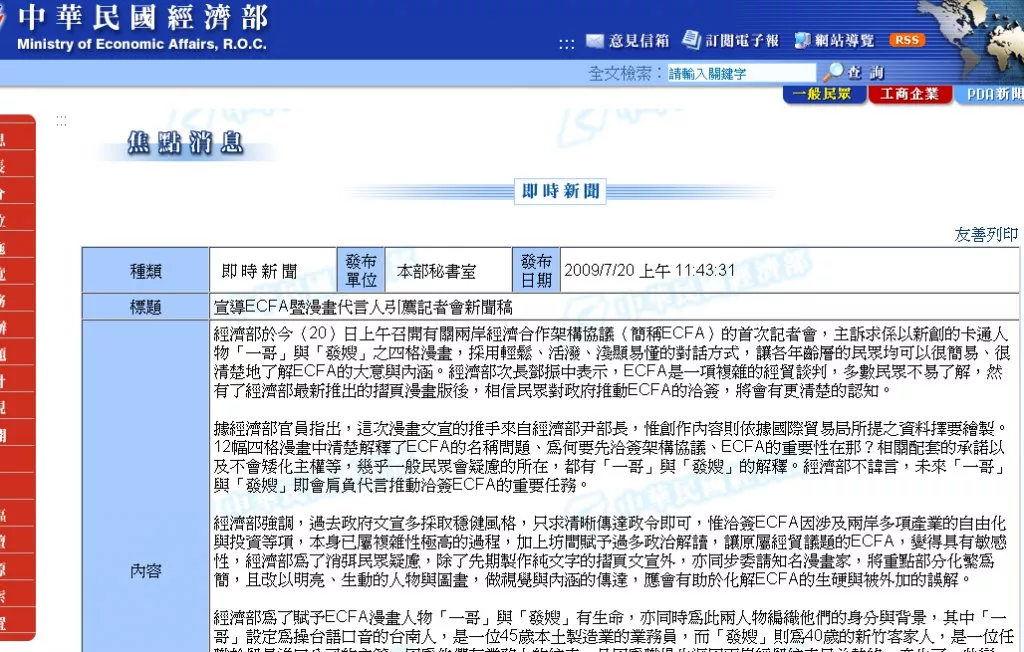Open 意見信箱 link

point(639,41)
